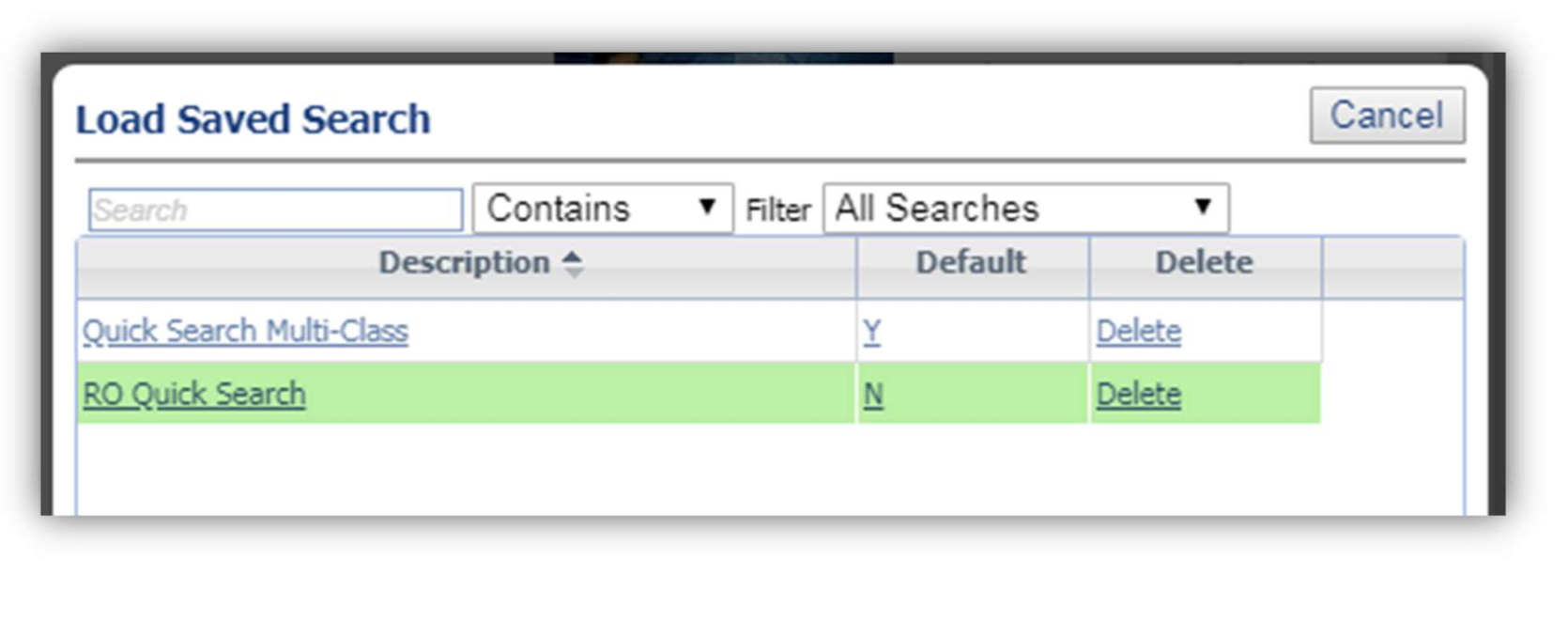The width and height of the screenshot is (1568, 622).
Task: Delete the RO Quick Search saved search
Action: tap(1139, 394)
